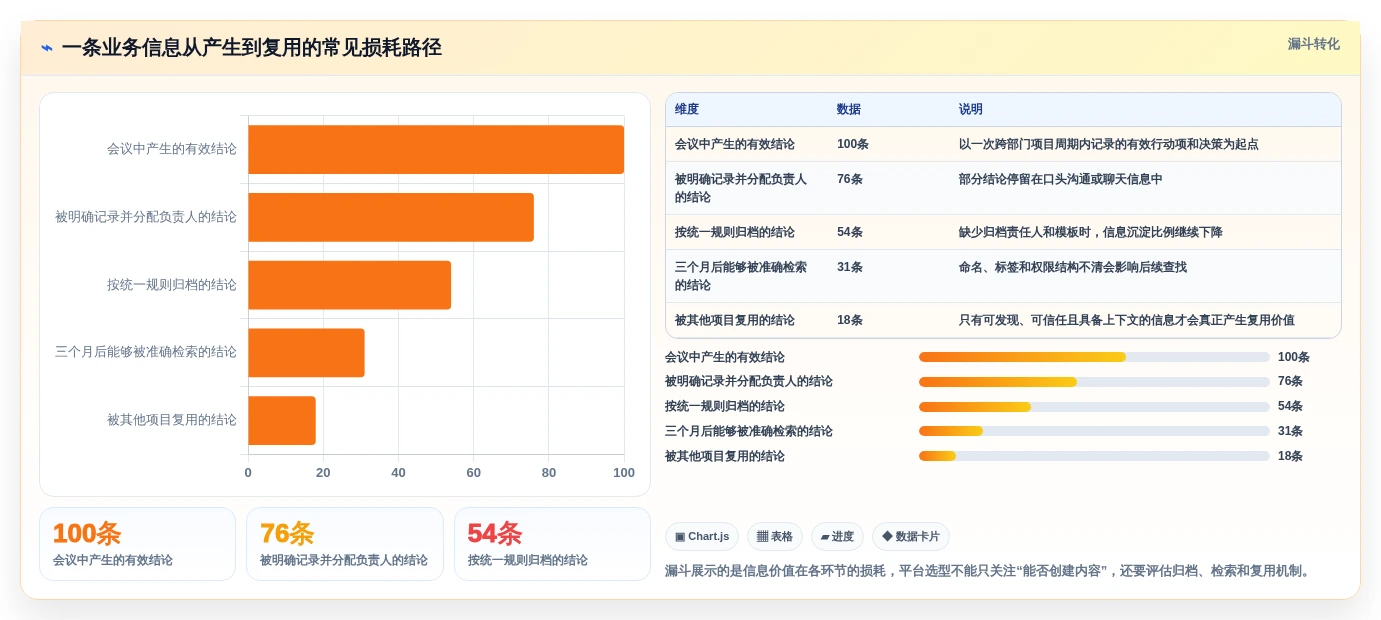
Task: Click the x-axis tick label 60
Action: click(474, 472)
